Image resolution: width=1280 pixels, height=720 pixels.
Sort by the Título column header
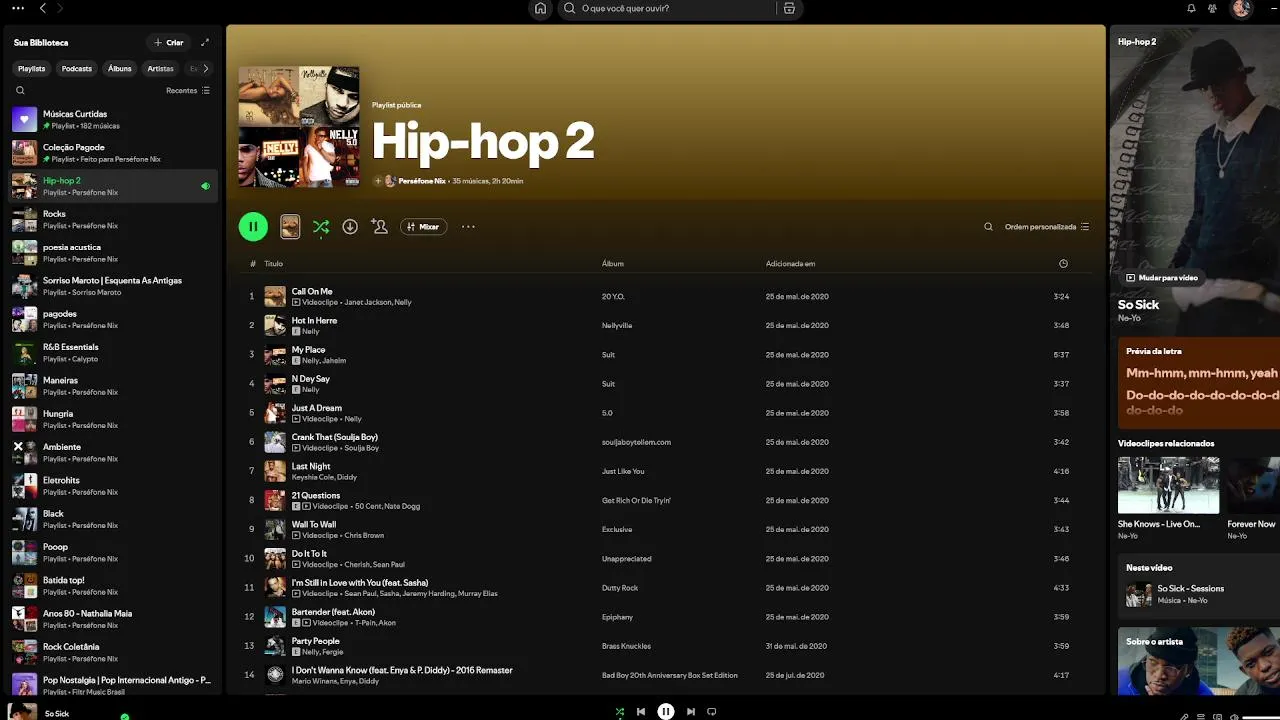pos(273,264)
